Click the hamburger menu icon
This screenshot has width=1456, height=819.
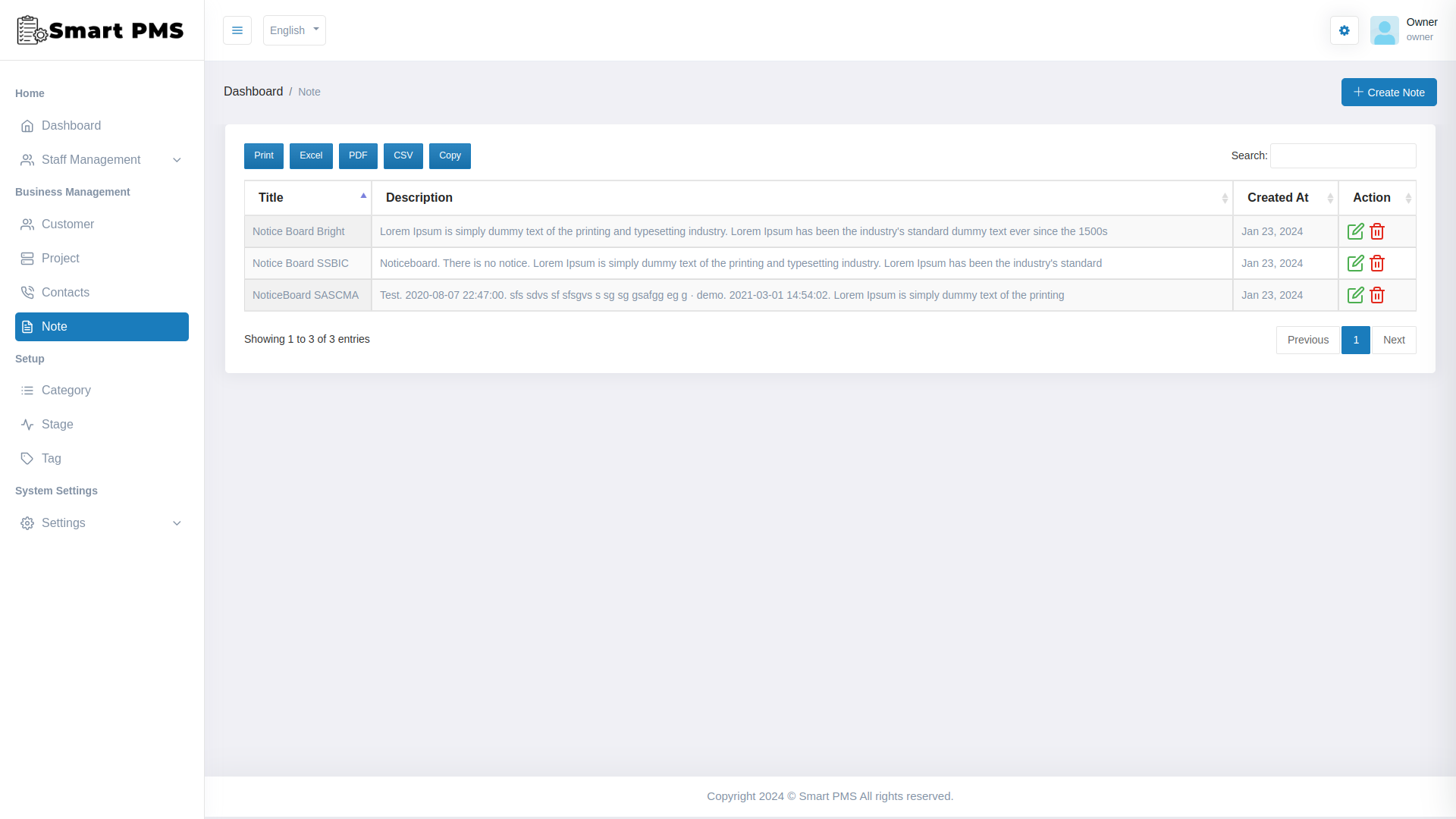coord(237,30)
